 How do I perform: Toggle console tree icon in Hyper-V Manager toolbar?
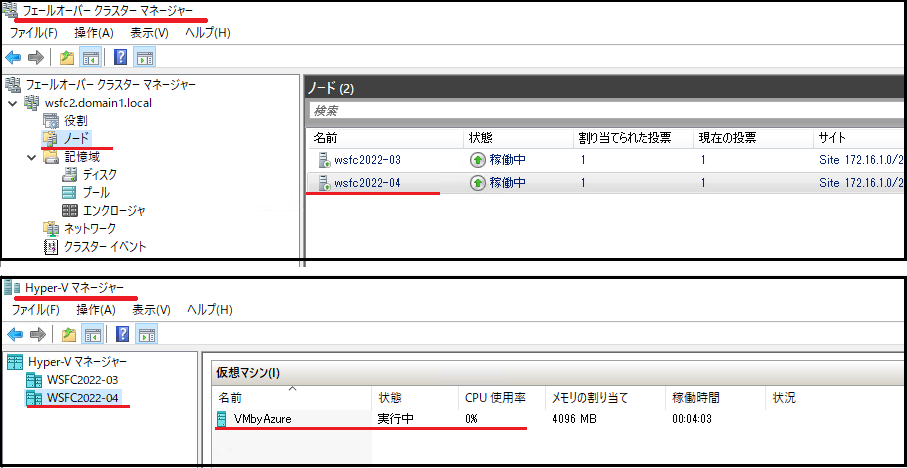coord(93,334)
